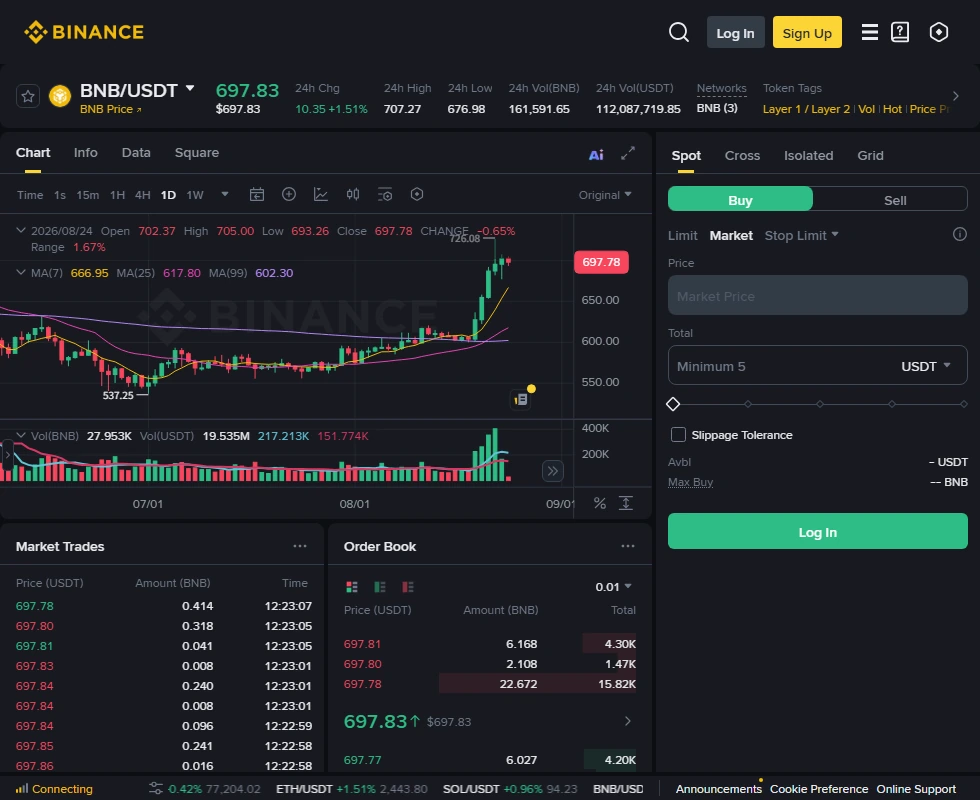Click the auto-fit price scale icon
The width and height of the screenshot is (980, 800).
tap(626, 503)
